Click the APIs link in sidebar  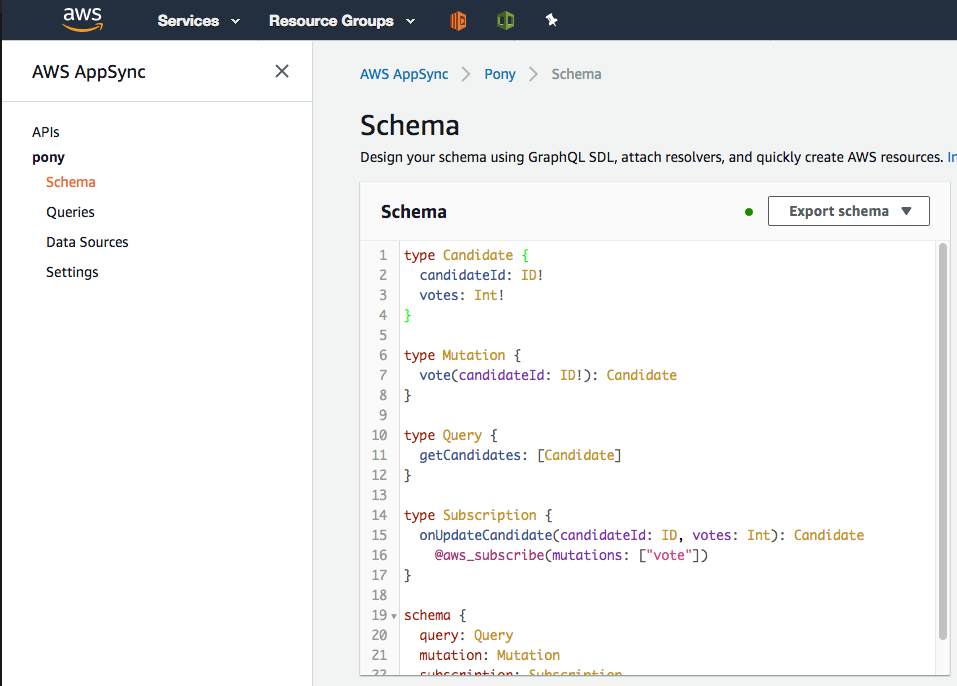click(46, 132)
